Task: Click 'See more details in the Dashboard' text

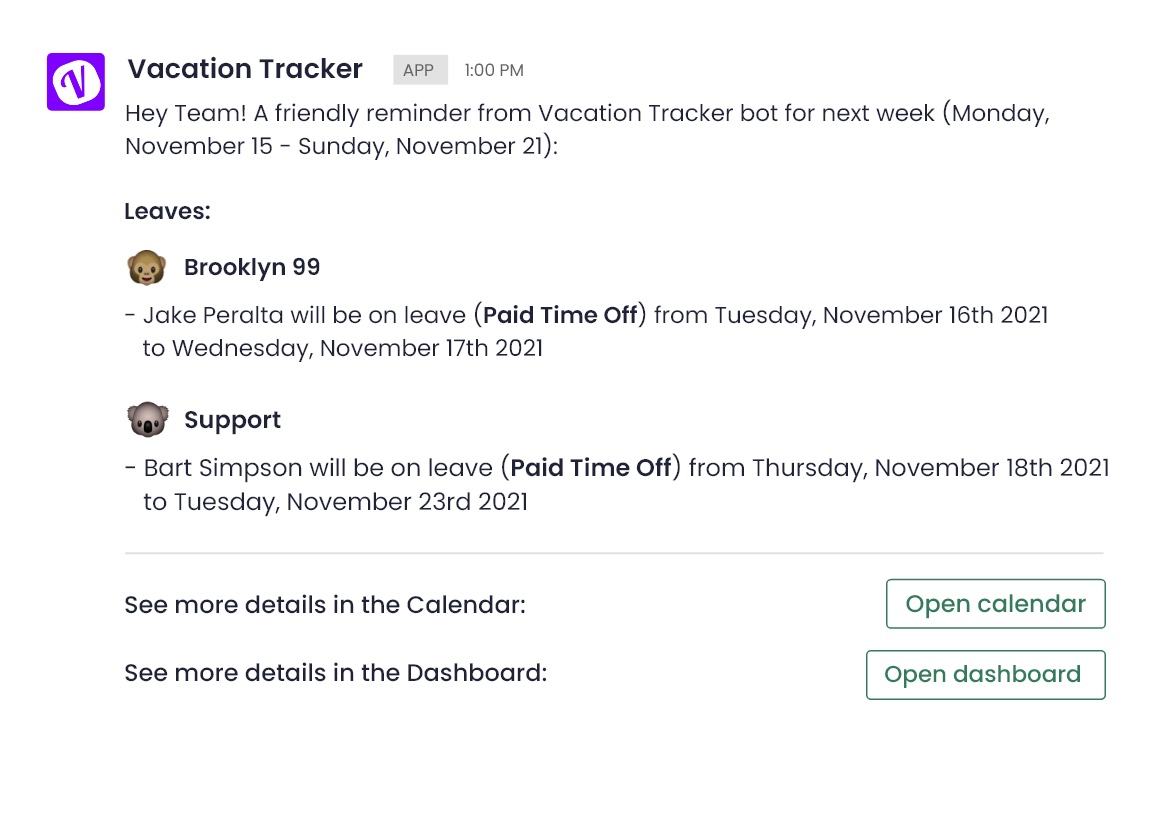Action: coord(336,673)
